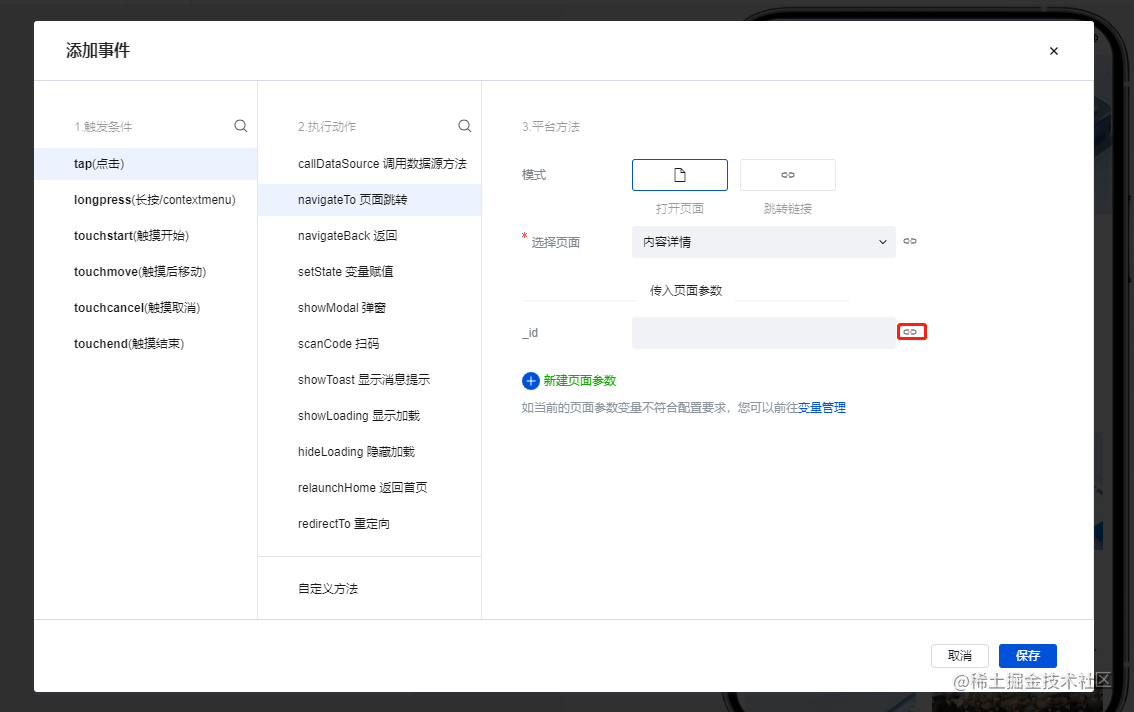Click the 新建页面参数 link
This screenshot has height=712, width=1134.
click(x=580, y=381)
